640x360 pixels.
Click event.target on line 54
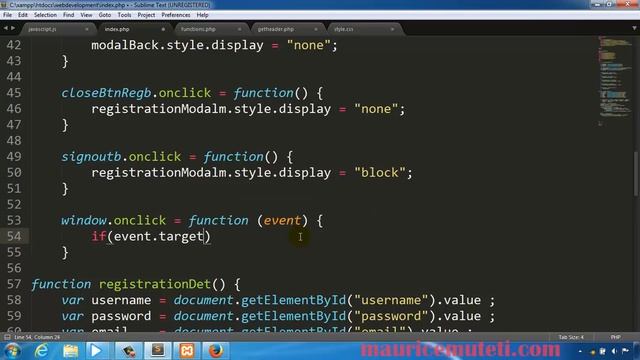(159, 236)
